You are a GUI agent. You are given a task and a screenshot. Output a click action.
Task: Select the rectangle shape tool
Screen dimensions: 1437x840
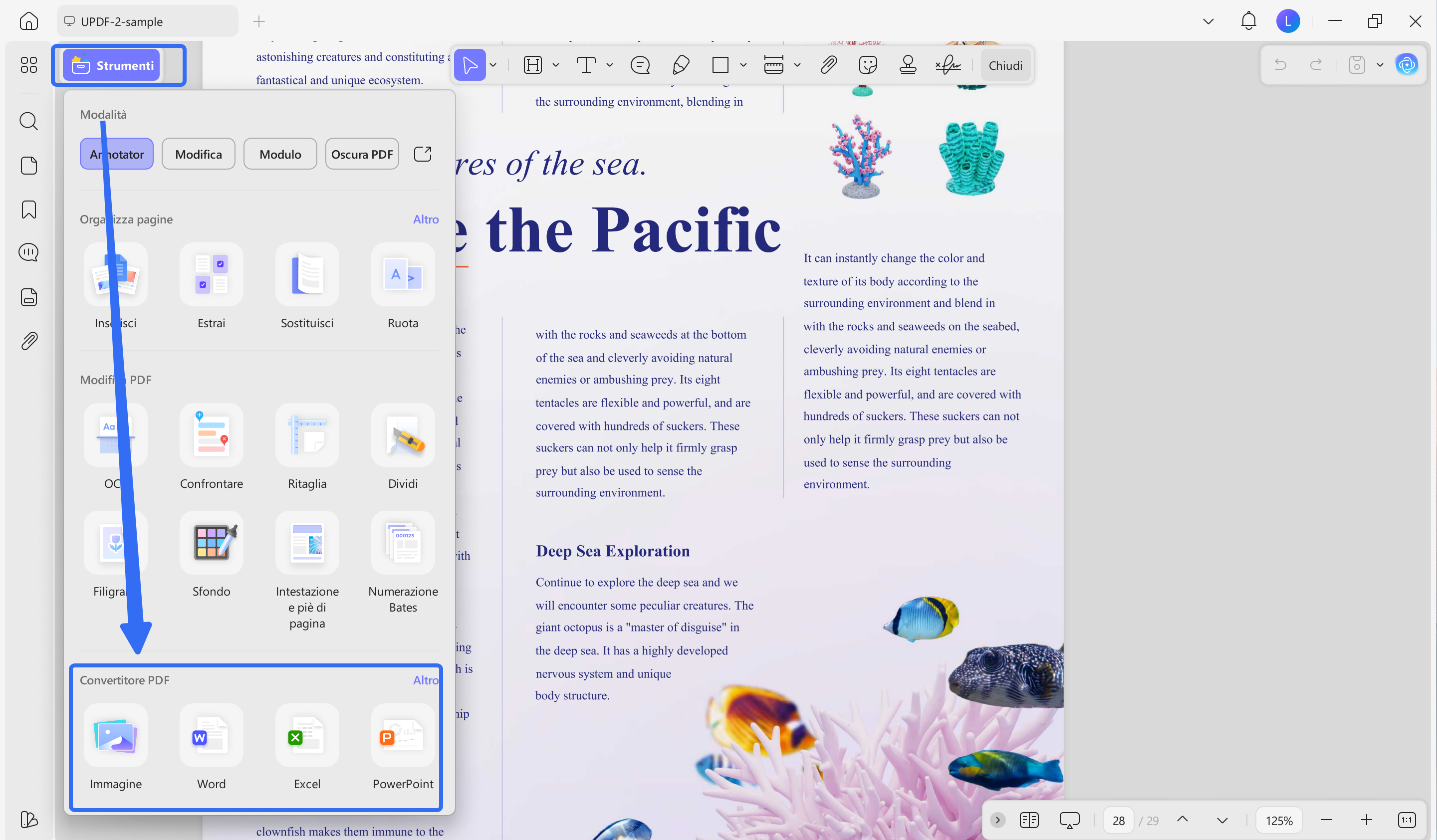[720, 65]
